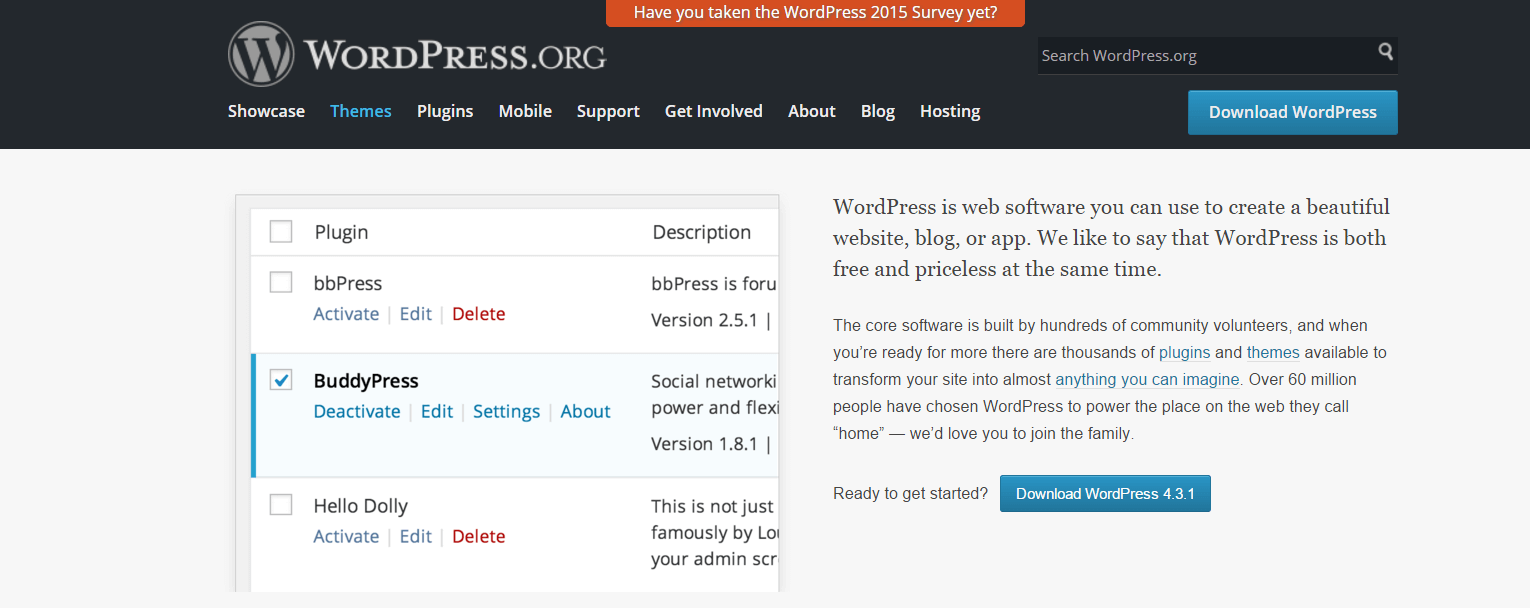This screenshot has width=1530, height=608.
Task: Go to the Themes page
Action: pyautogui.click(x=361, y=111)
